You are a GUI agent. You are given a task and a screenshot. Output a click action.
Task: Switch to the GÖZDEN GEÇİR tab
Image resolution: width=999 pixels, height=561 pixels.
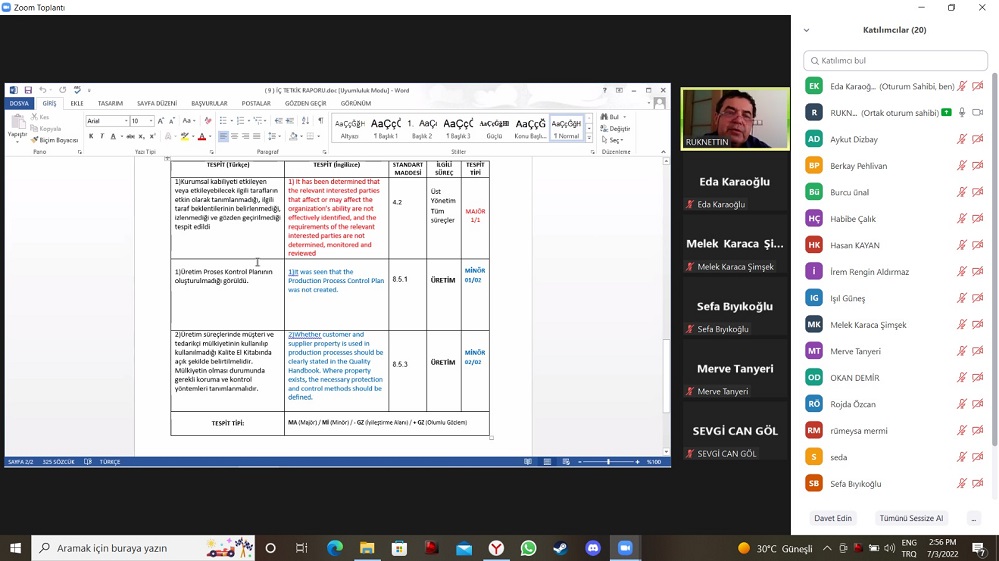pyautogui.click(x=305, y=103)
